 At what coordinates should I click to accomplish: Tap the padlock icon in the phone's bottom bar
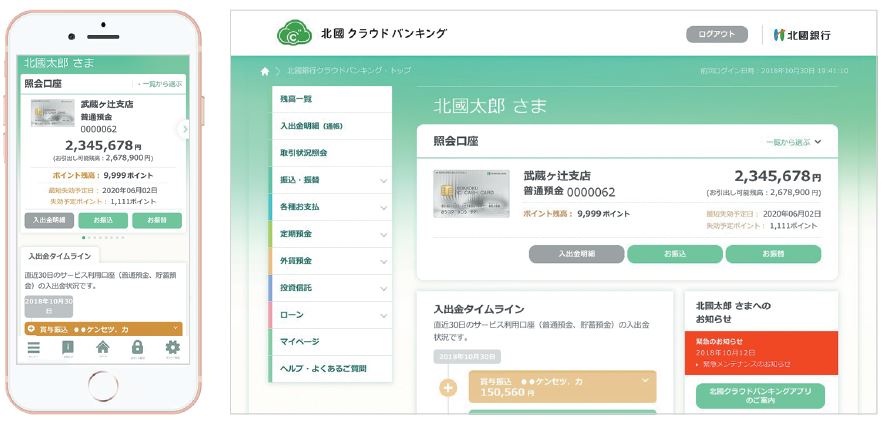(137, 347)
